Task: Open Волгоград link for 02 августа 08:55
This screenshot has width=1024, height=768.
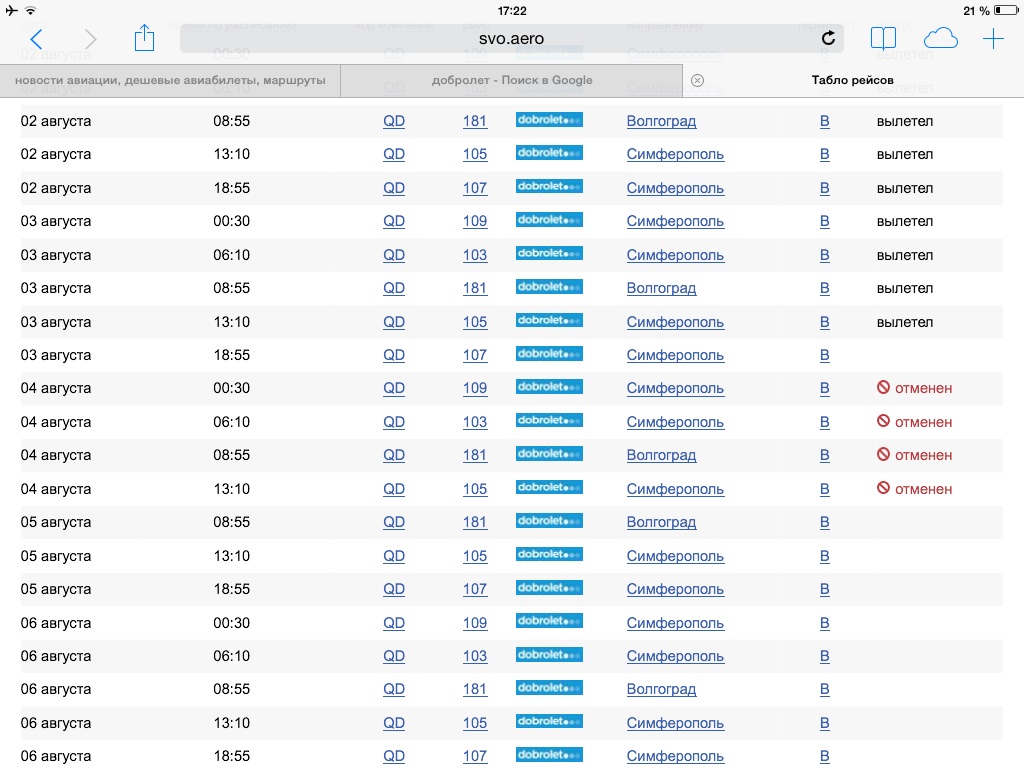Action: 661,121
